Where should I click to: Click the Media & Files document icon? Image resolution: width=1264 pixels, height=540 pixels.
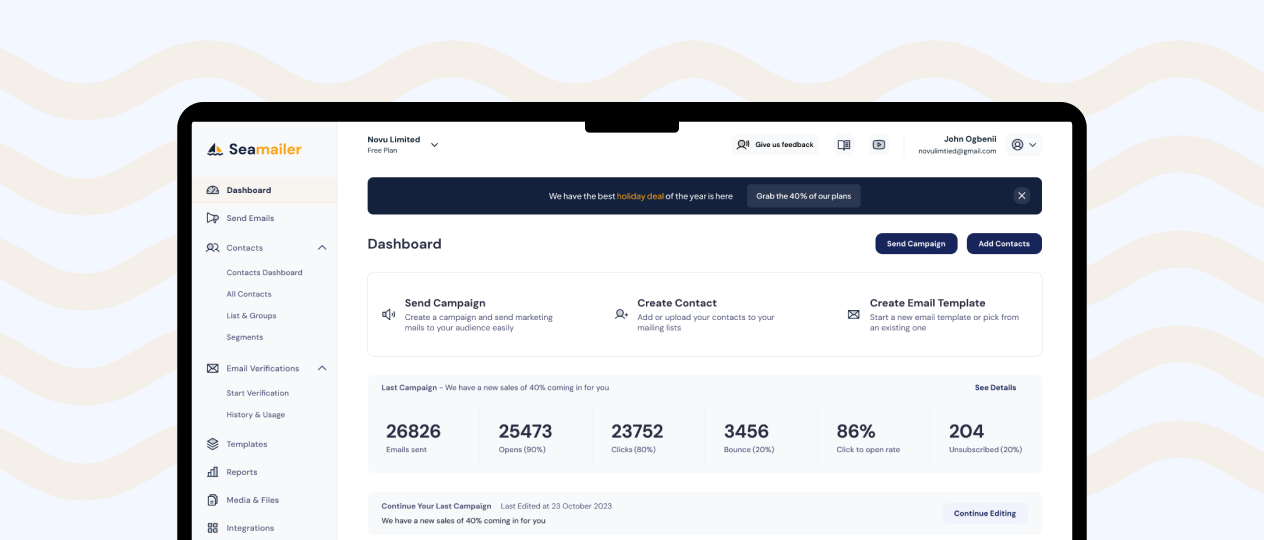point(213,500)
